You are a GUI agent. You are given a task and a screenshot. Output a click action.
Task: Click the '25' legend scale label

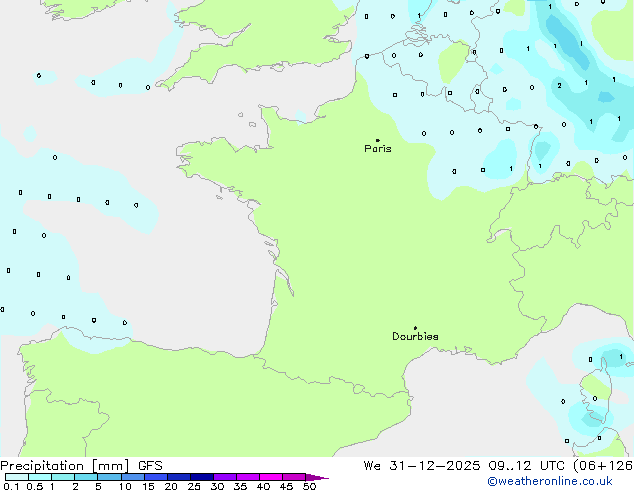(194, 486)
